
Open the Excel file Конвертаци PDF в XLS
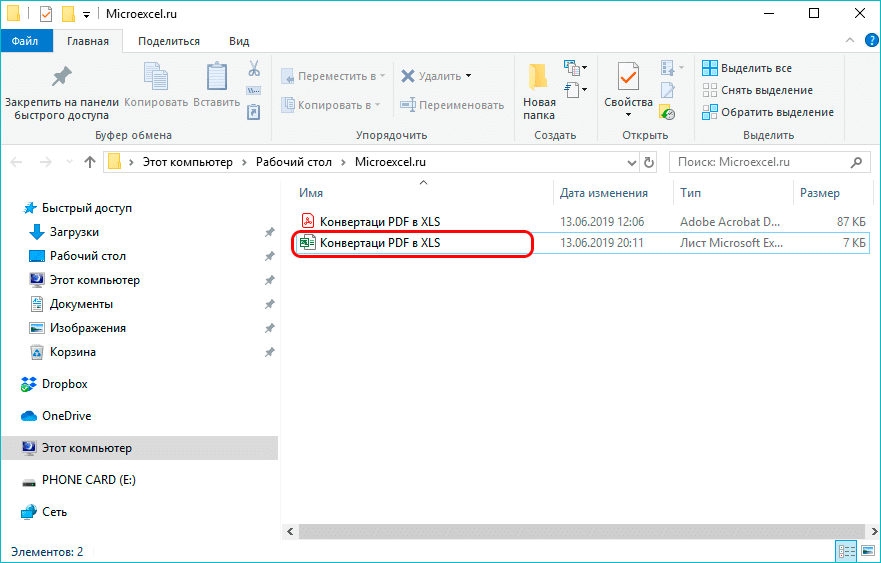380,243
